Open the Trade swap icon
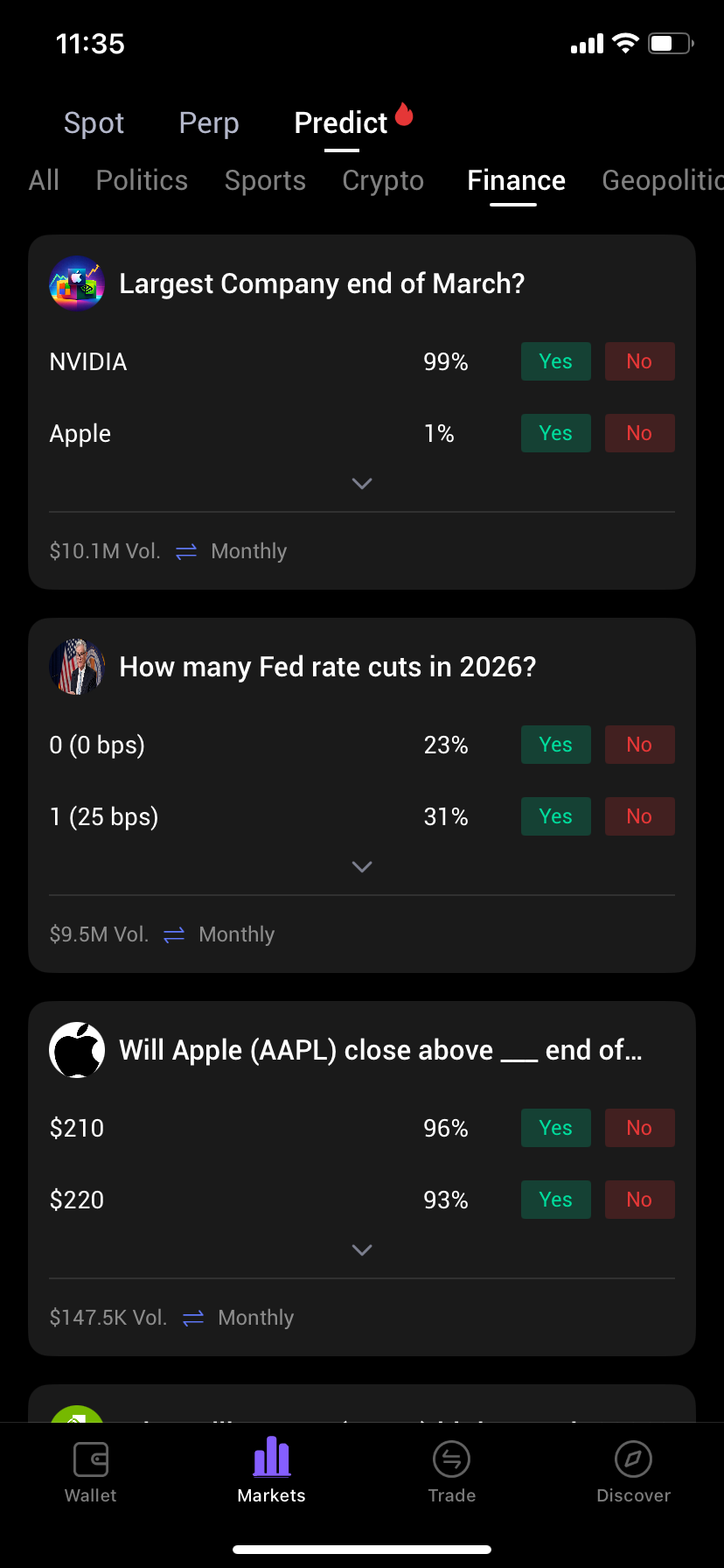724x1568 pixels. click(452, 1459)
